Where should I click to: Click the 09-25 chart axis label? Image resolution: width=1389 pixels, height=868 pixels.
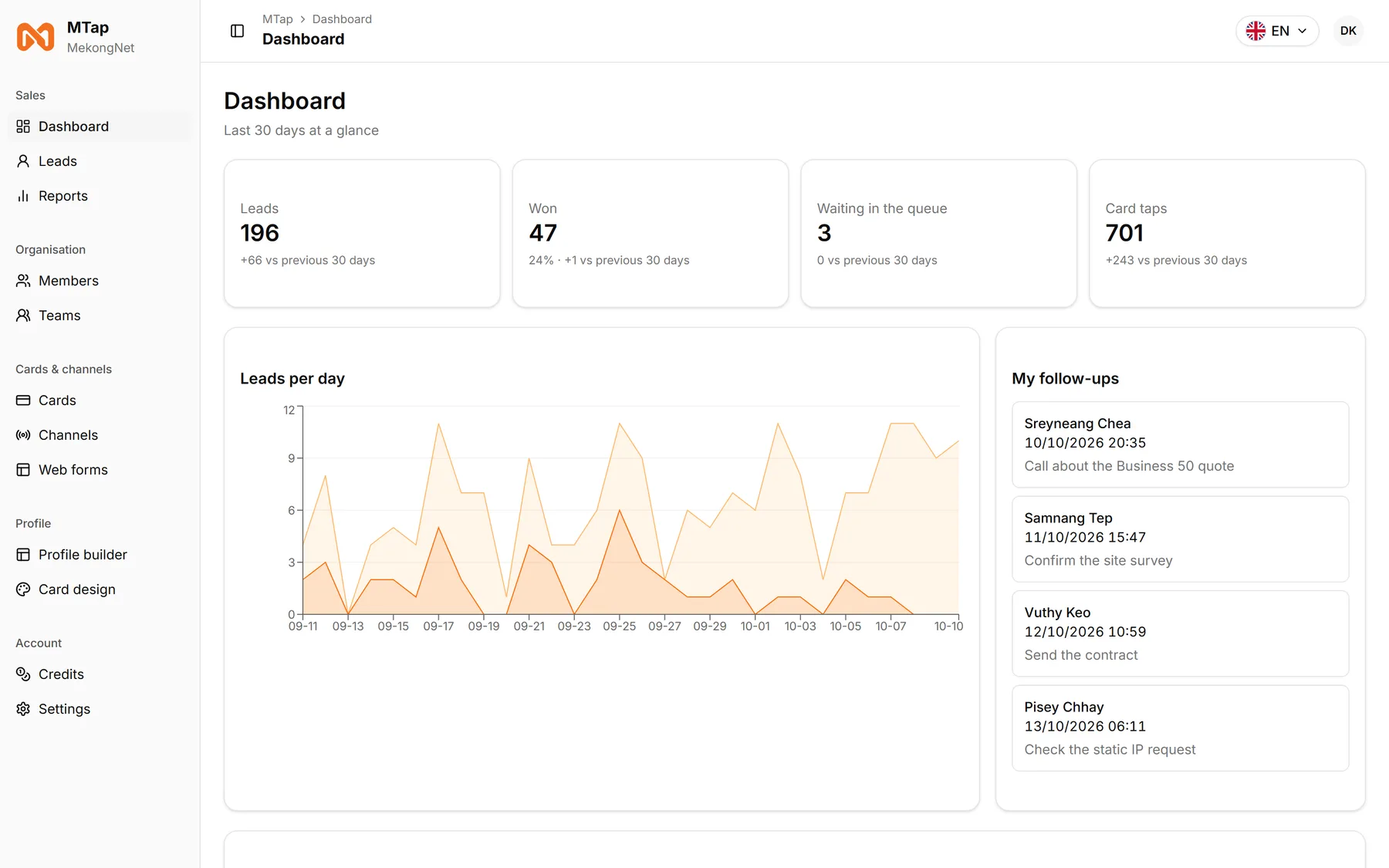coord(620,627)
